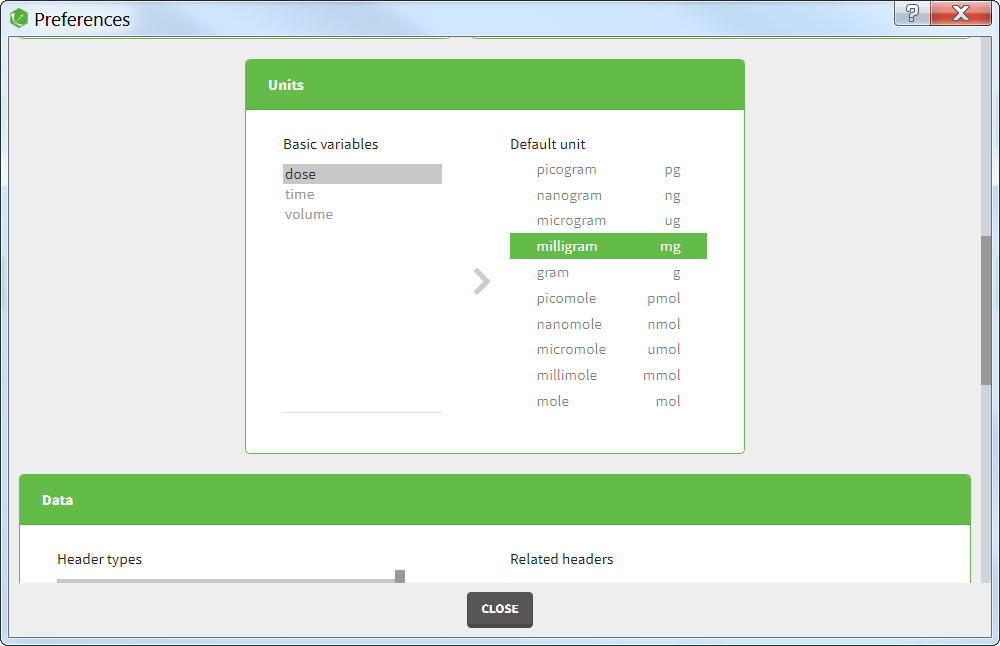
Task: Click the Header types list scrollbar
Action: point(400,576)
